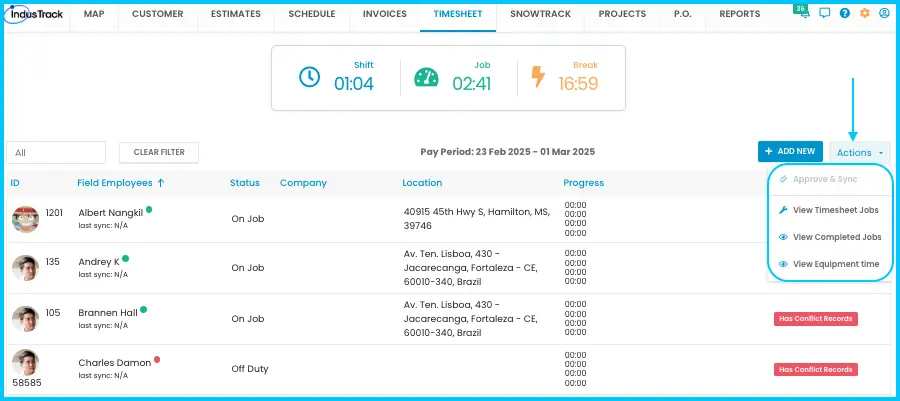Viewport: 900px width, 401px height.
Task: Go to the SCHEDULE tab
Action: pyautogui.click(x=312, y=14)
